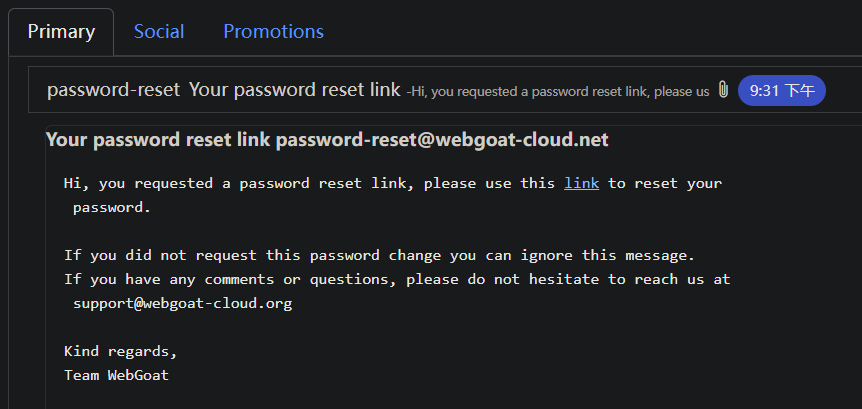Click the gray email preview snippet text
This screenshot has height=409, width=862.
coord(557,91)
